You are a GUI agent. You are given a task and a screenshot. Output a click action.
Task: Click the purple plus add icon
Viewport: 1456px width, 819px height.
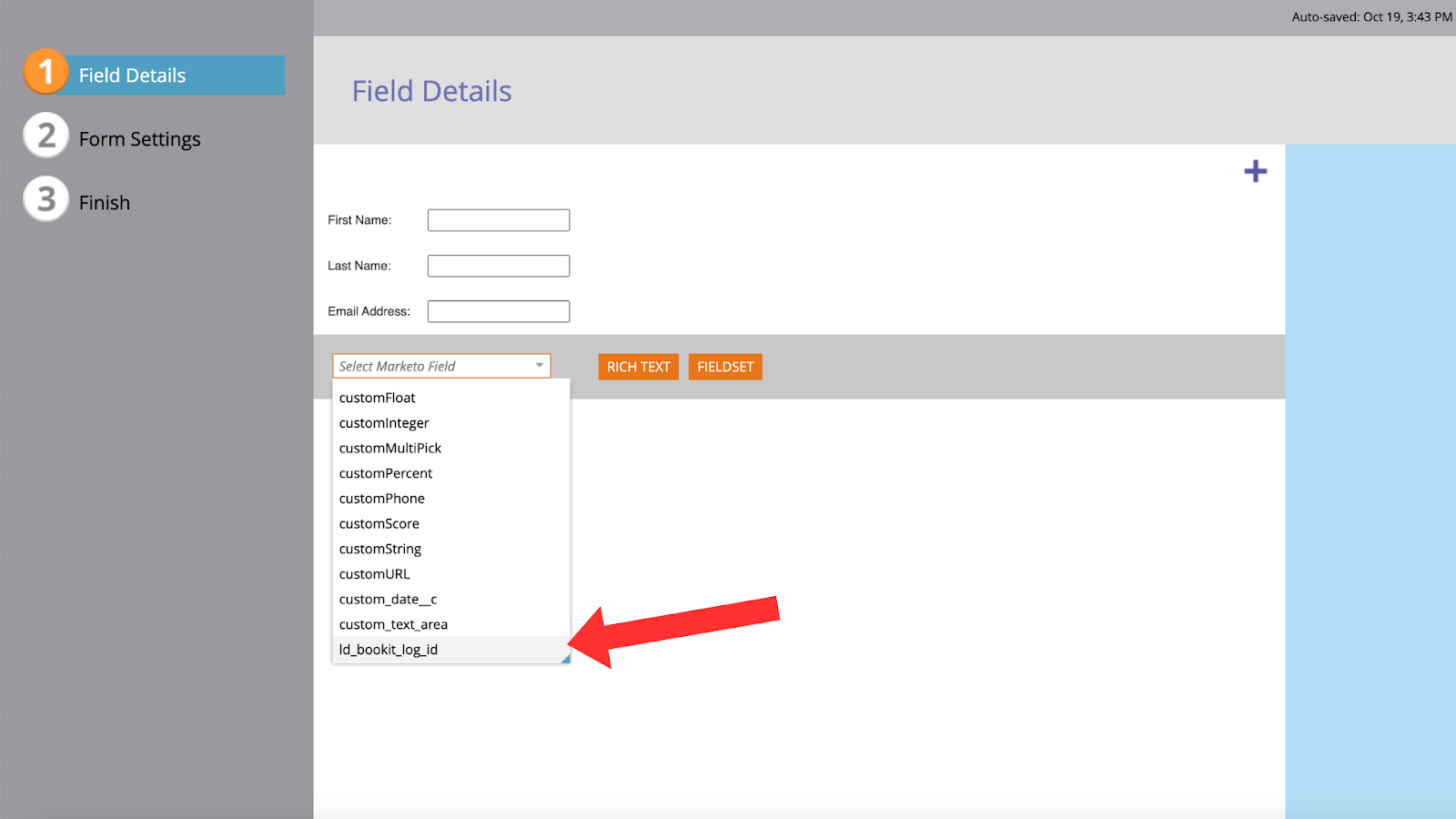1255,171
